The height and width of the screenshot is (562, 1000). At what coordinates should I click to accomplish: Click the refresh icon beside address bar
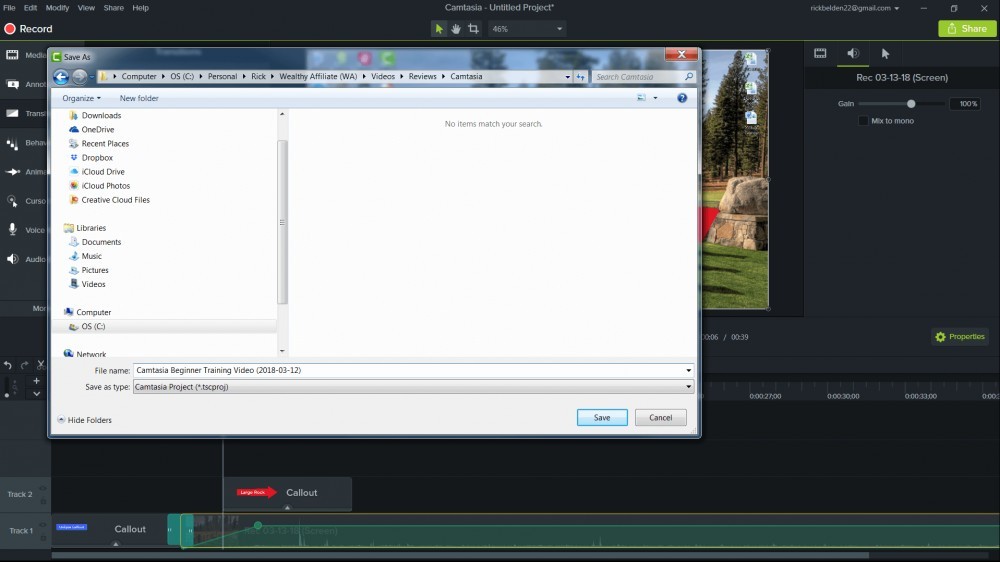580,77
